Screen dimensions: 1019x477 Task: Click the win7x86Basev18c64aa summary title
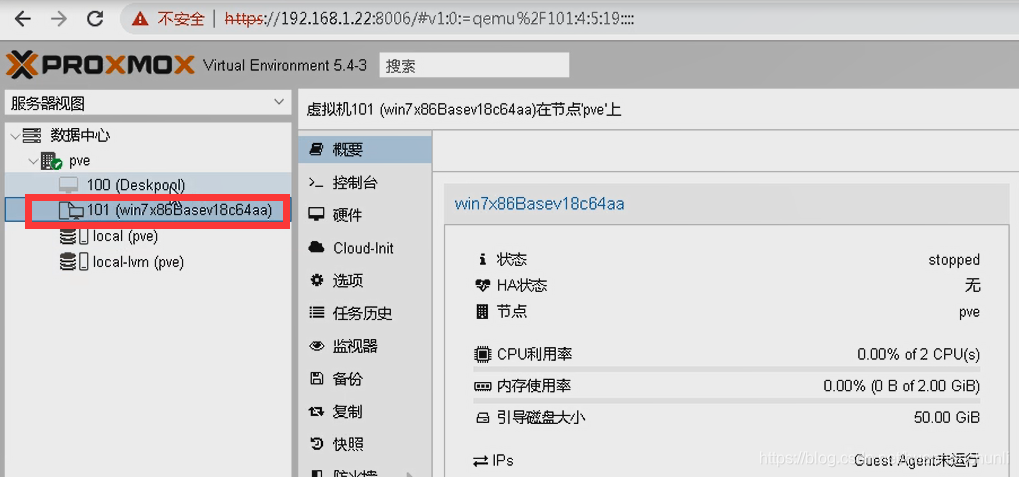(x=539, y=203)
